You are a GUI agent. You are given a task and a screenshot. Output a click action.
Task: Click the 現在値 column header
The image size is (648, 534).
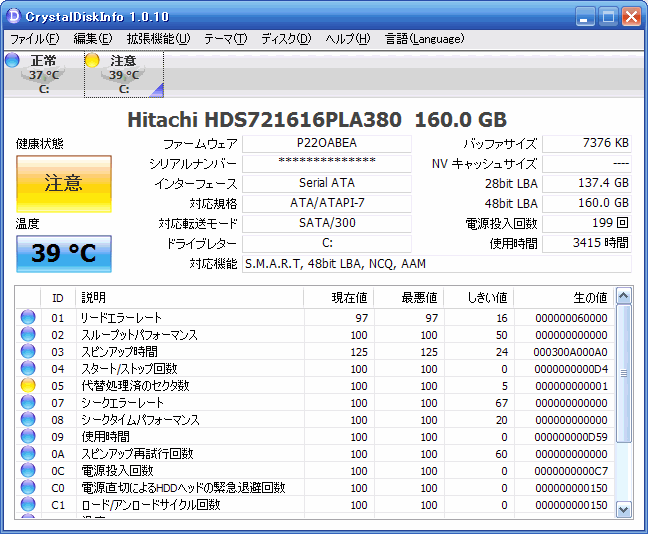click(x=338, y=298)
